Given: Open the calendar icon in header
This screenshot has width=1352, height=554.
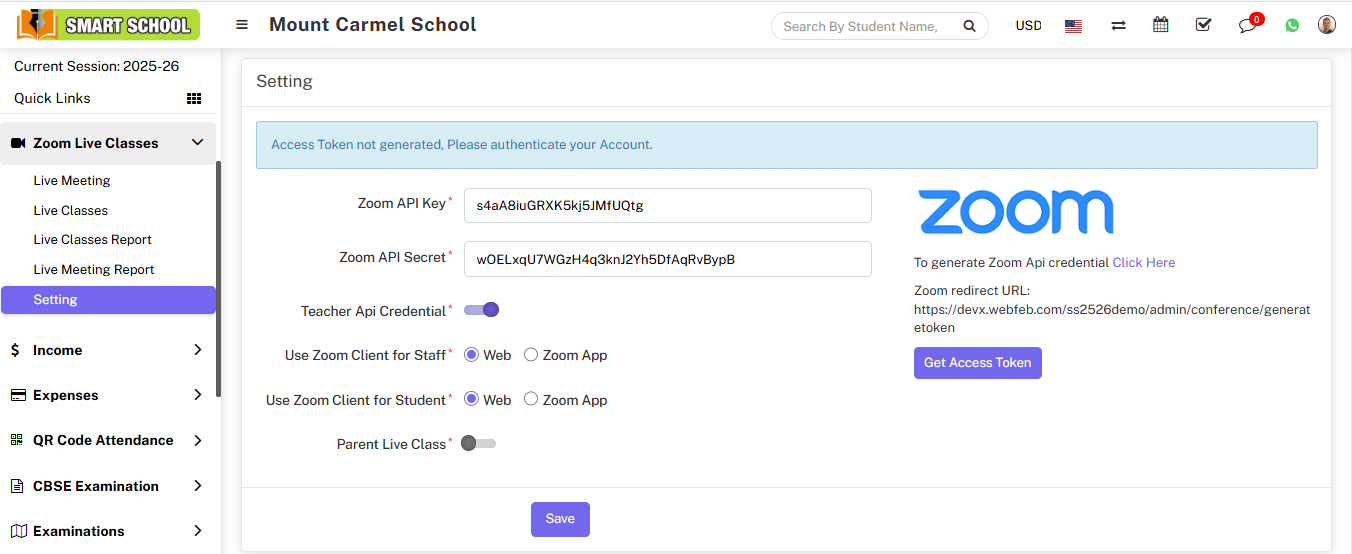Looking at the screenshot, I should point(1160,25).
